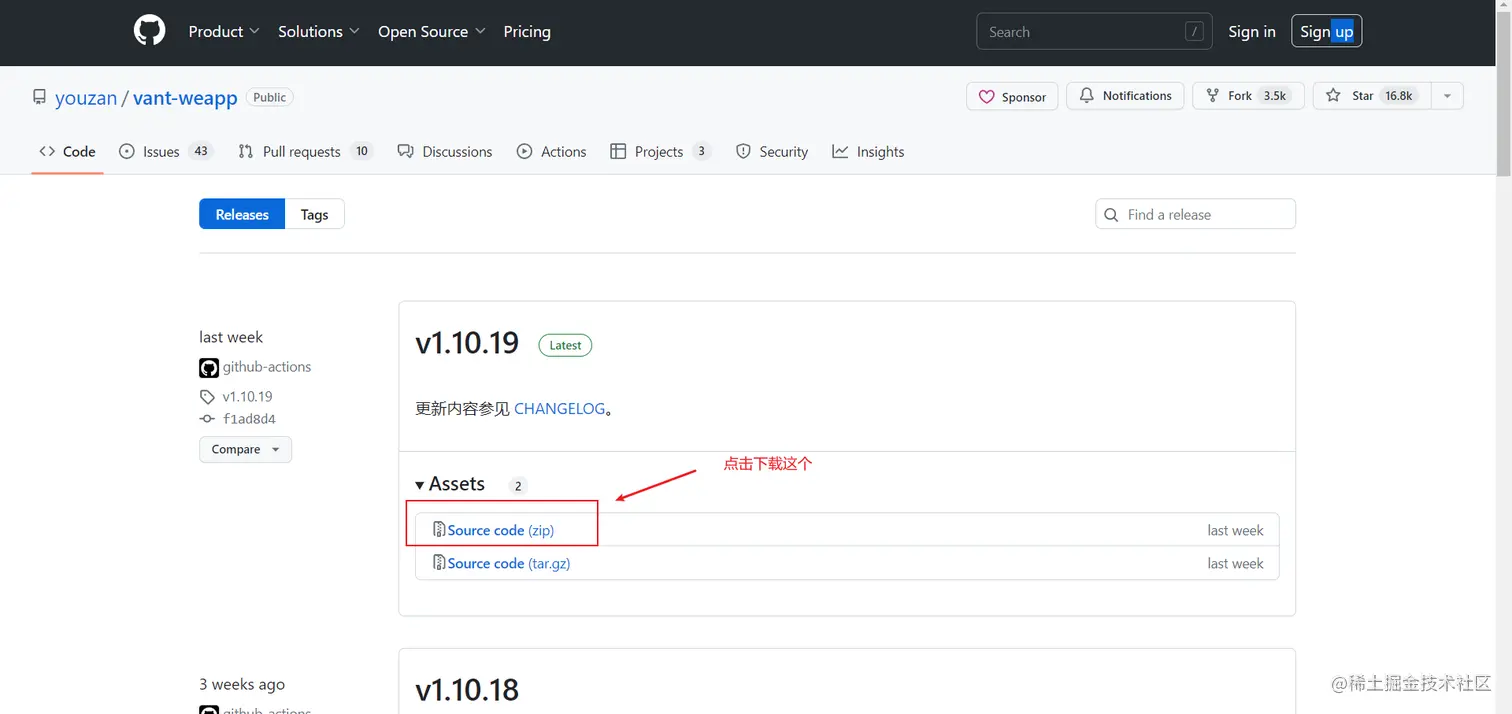Image resolution: width=1512 pixels, height=714 pixels.
Task: Click the Star 16.8k button
Action: pos(1372,96)
